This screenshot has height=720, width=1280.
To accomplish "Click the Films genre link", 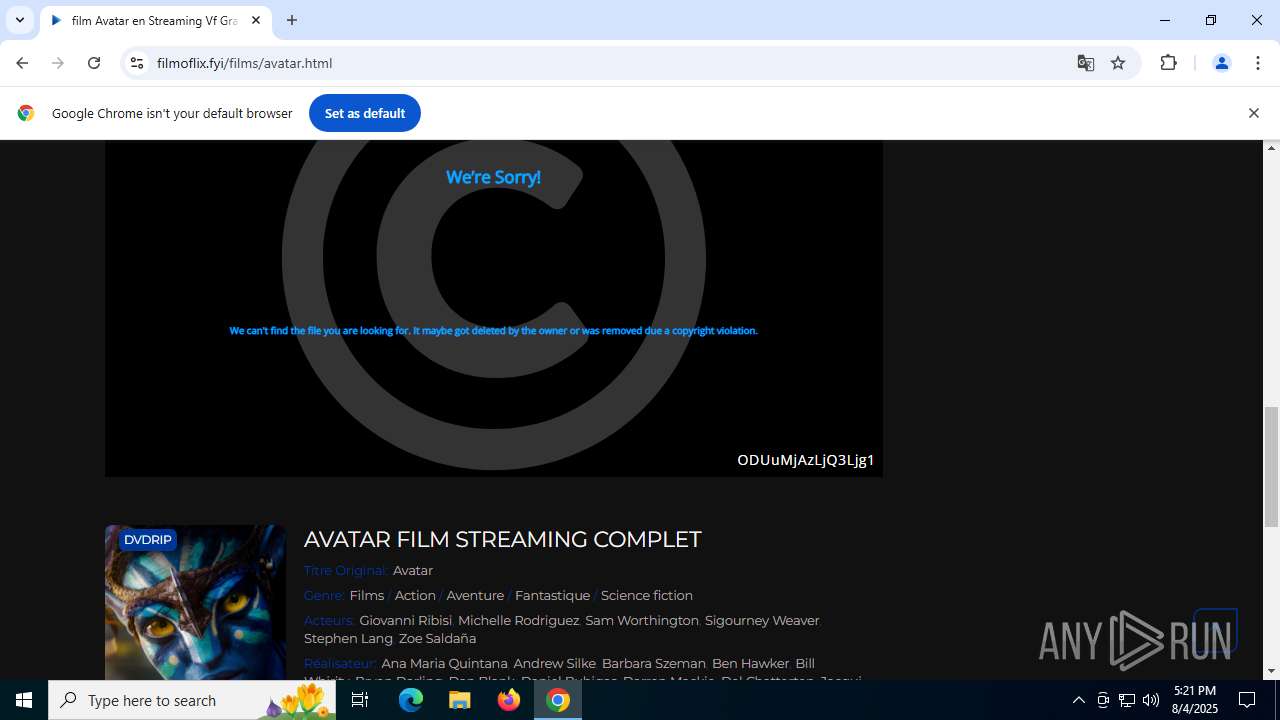I will [x=367, y=596].
